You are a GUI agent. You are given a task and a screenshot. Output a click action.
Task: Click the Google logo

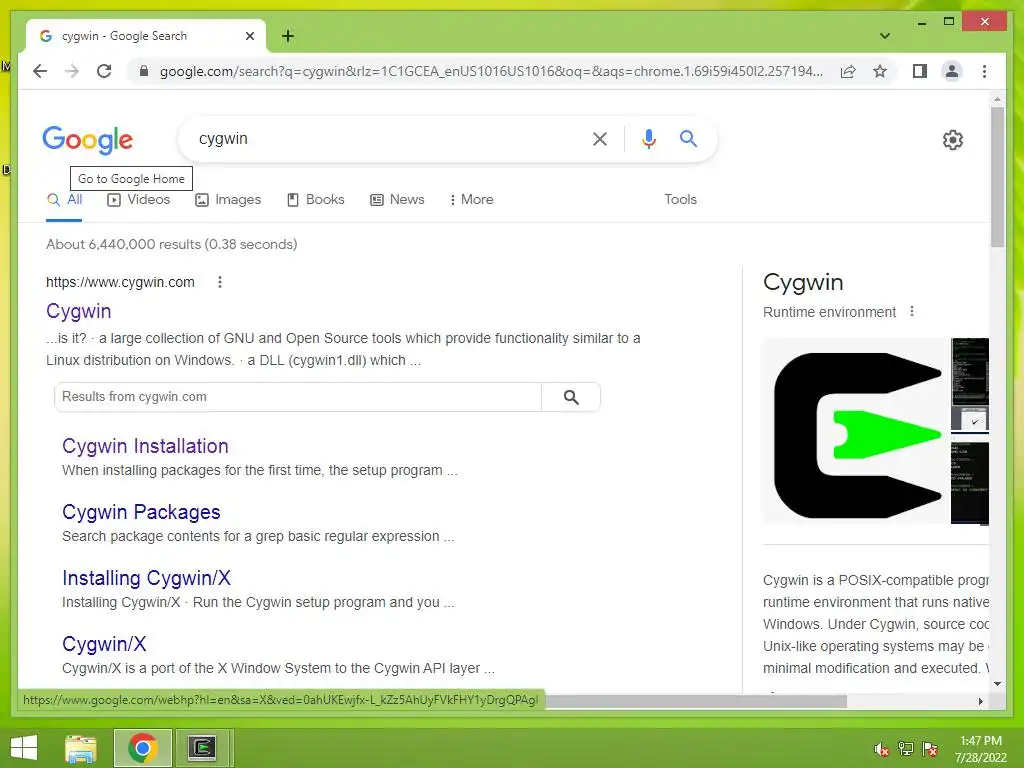88,140
